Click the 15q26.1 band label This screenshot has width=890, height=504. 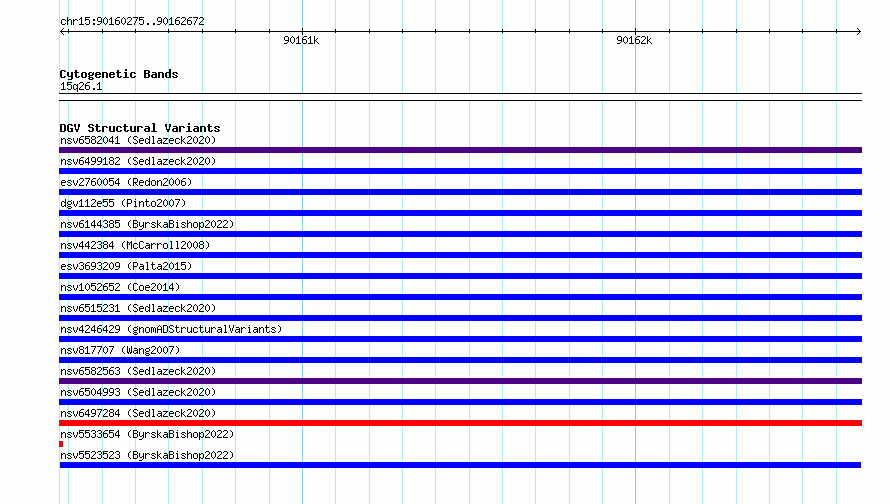coord(81,86)
